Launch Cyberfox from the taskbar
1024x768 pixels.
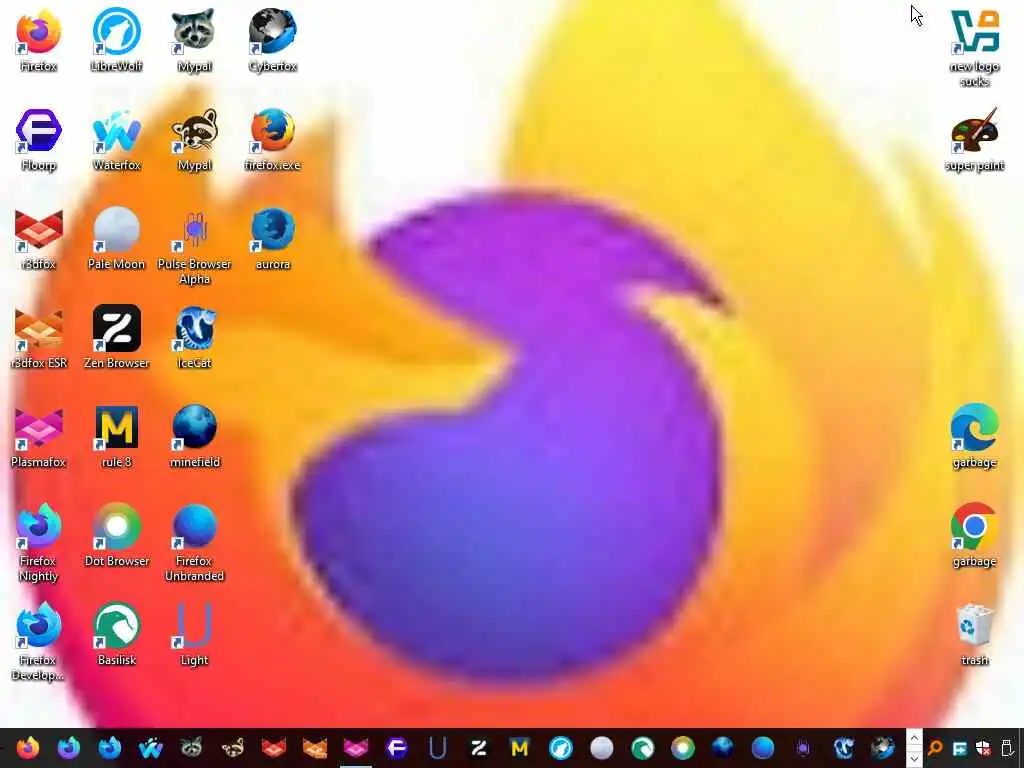(882, 748)
